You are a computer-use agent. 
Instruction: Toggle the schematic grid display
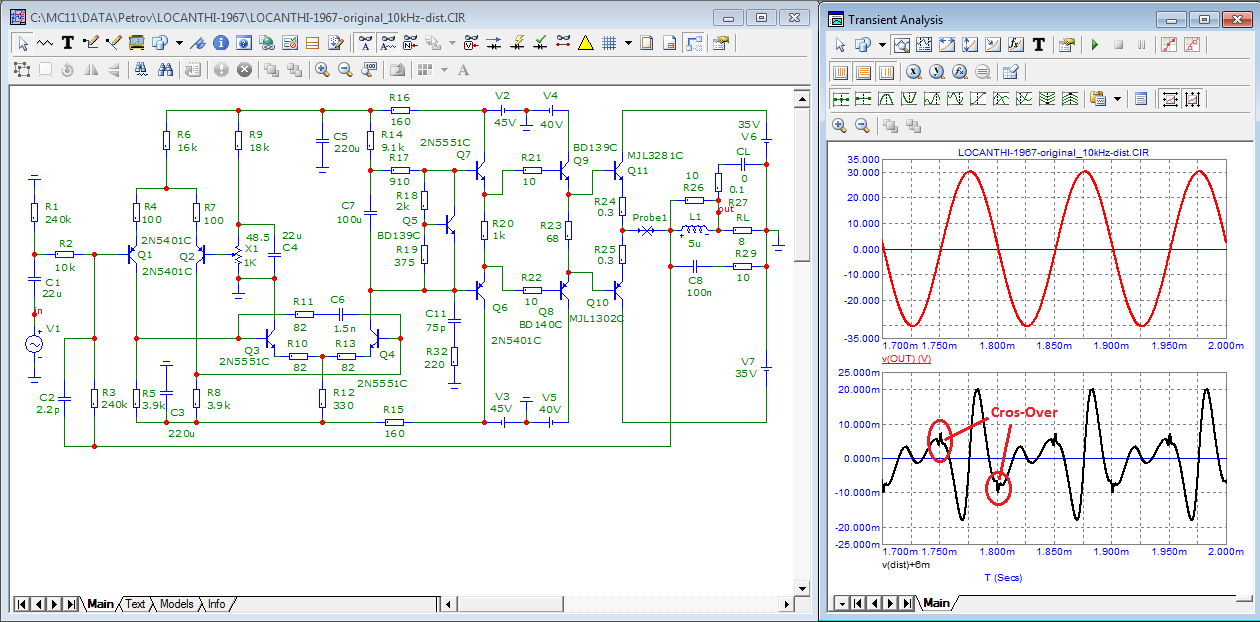[x=608, y=43]
